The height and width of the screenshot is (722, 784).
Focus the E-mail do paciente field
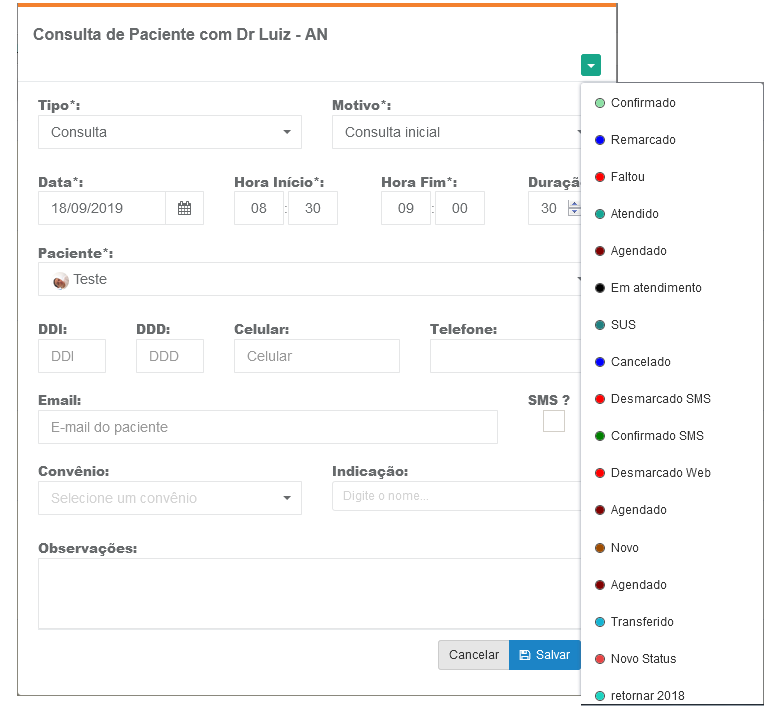(267, 427)
